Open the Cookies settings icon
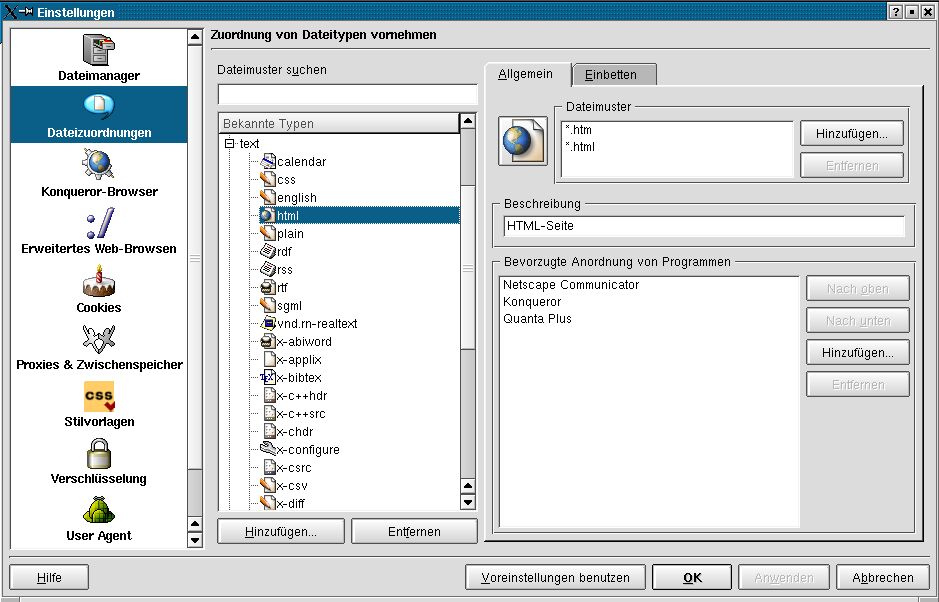939x602 pixels. [97, 283]
